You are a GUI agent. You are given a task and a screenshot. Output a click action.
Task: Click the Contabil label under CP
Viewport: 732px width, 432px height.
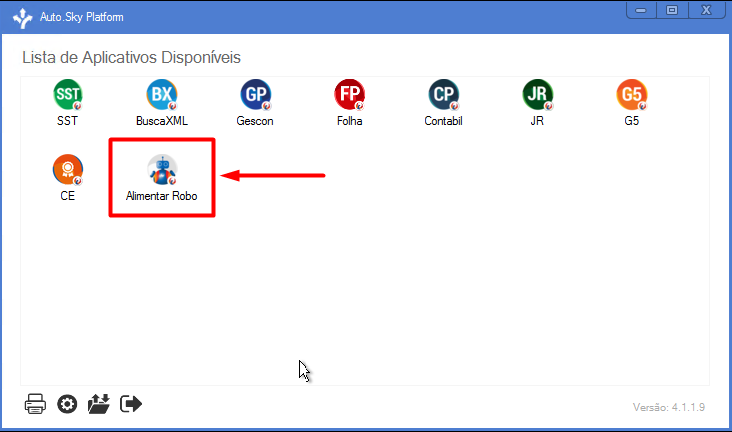point(443,121)
